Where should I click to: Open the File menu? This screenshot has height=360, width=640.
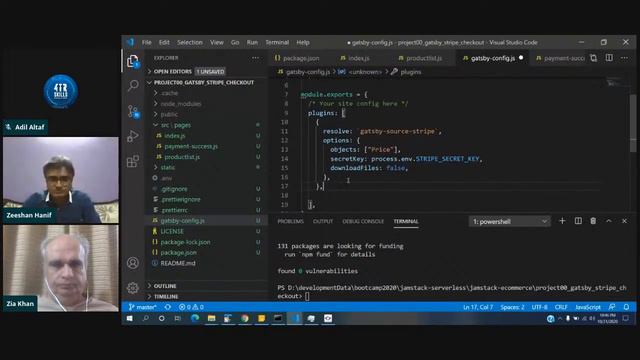[x=147, y=42]
